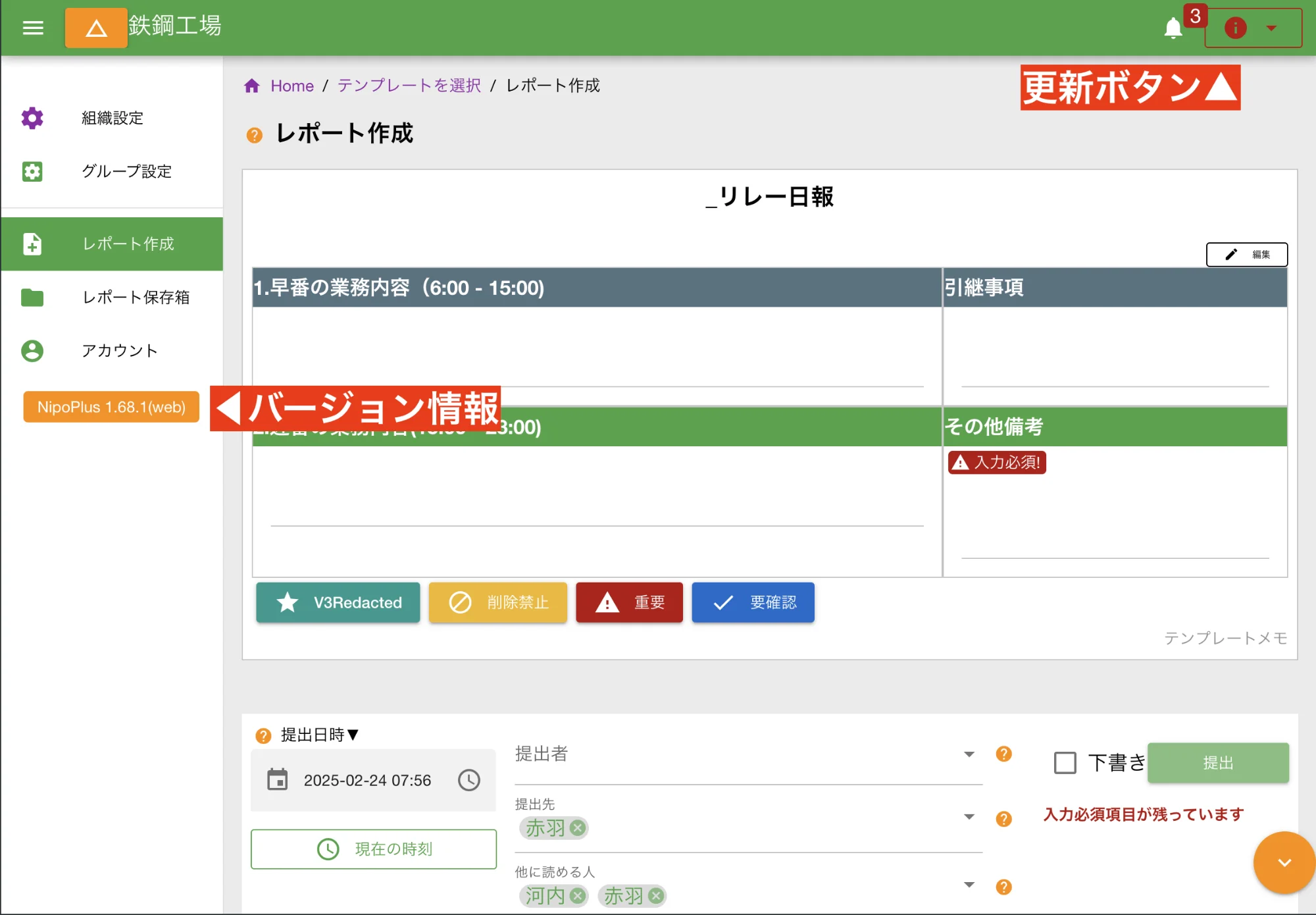
Task: Click the calendar icon in 提出日時 field
Action: [278, 779]
